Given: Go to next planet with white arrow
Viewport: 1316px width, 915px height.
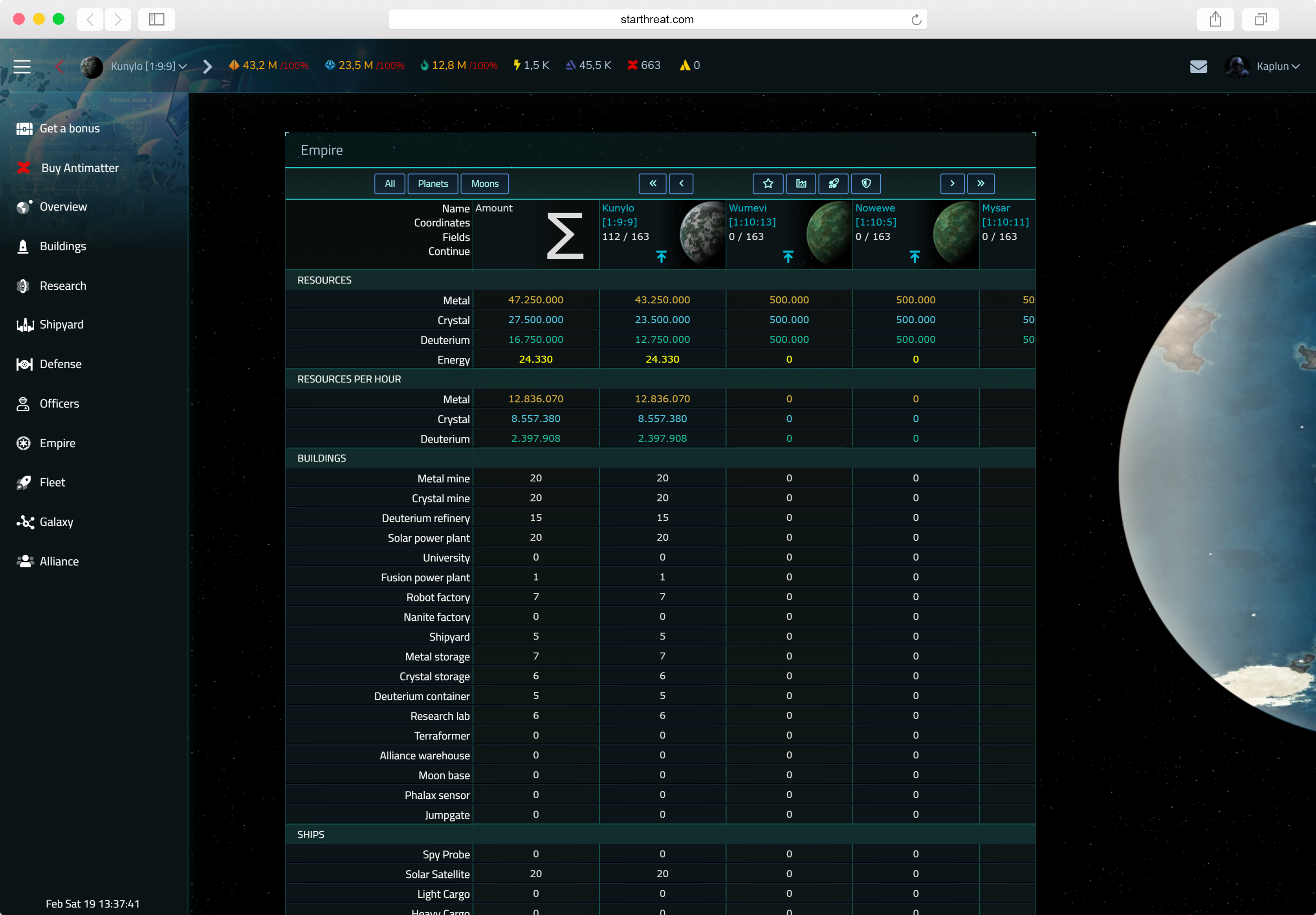Looking at the screenshot, I should (x=207, y=66).
